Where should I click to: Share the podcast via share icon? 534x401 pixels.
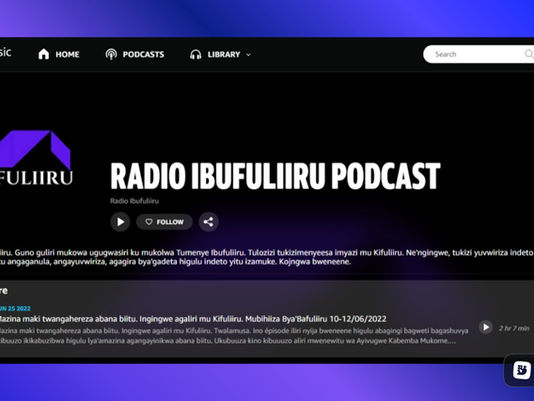click(208, 222)
